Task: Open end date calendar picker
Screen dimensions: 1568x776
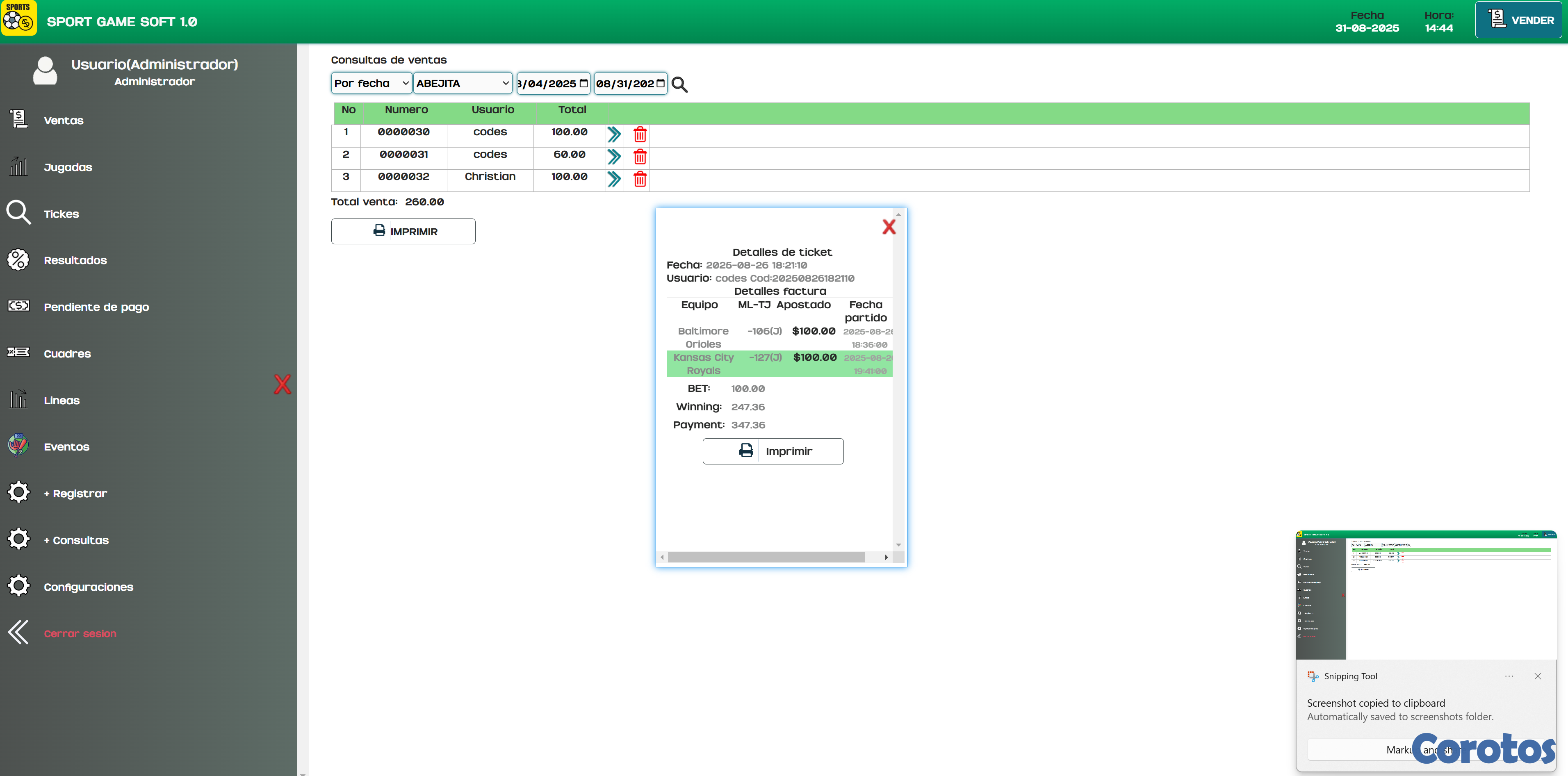Action: 661,83
